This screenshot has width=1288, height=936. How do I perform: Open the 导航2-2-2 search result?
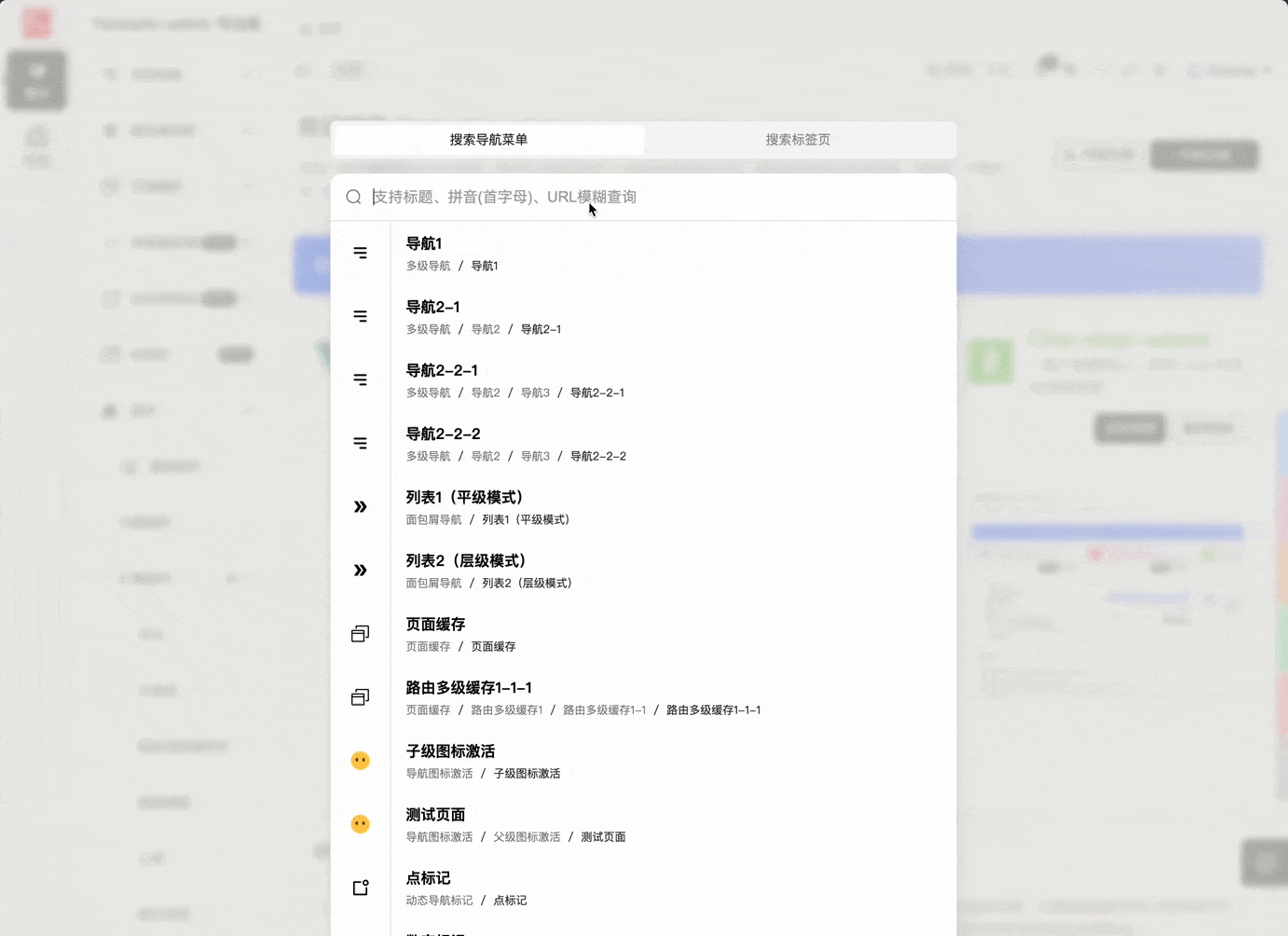[443, 434]
